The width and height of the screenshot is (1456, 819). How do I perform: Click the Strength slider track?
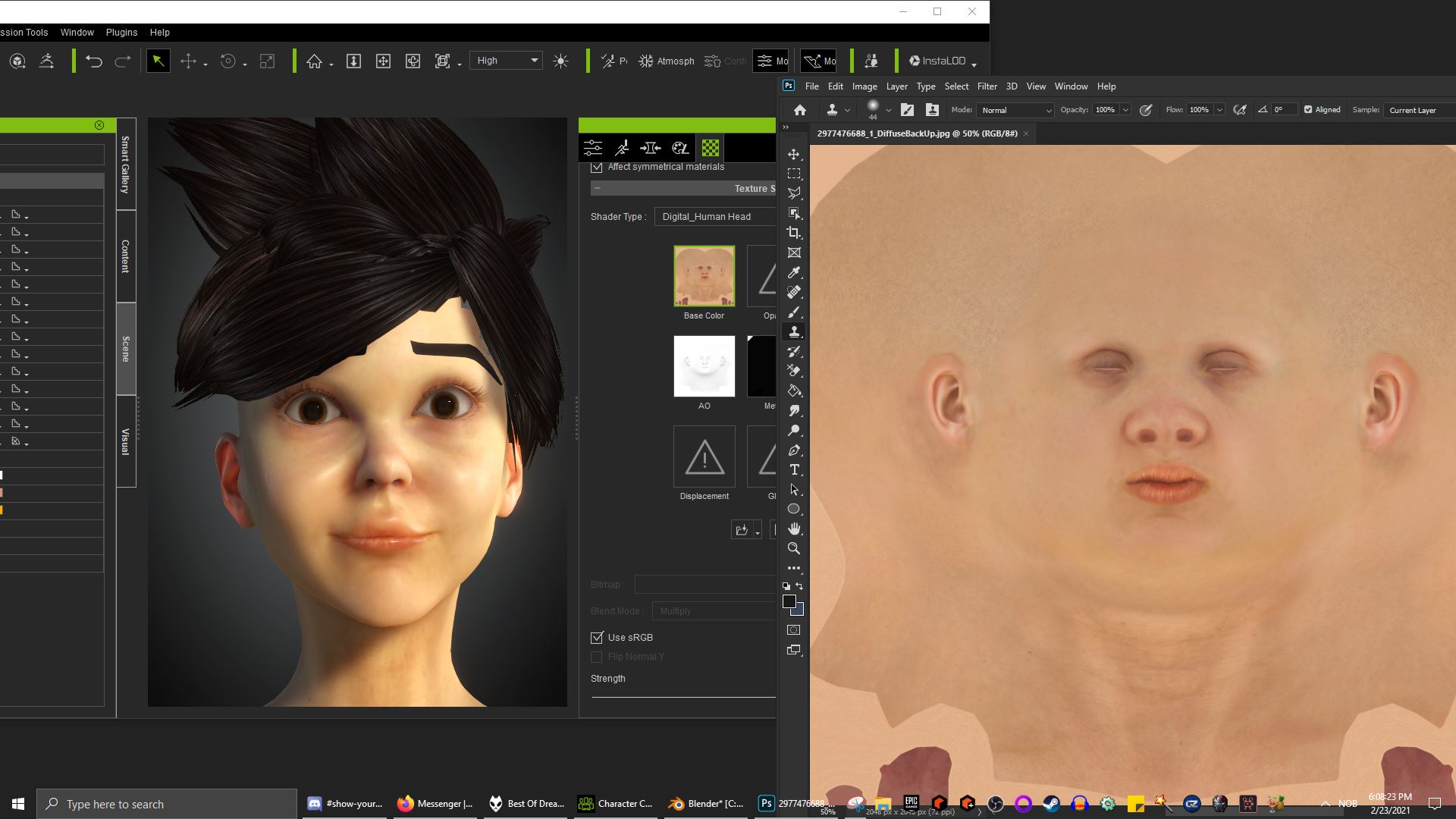(x=683, y=696)
